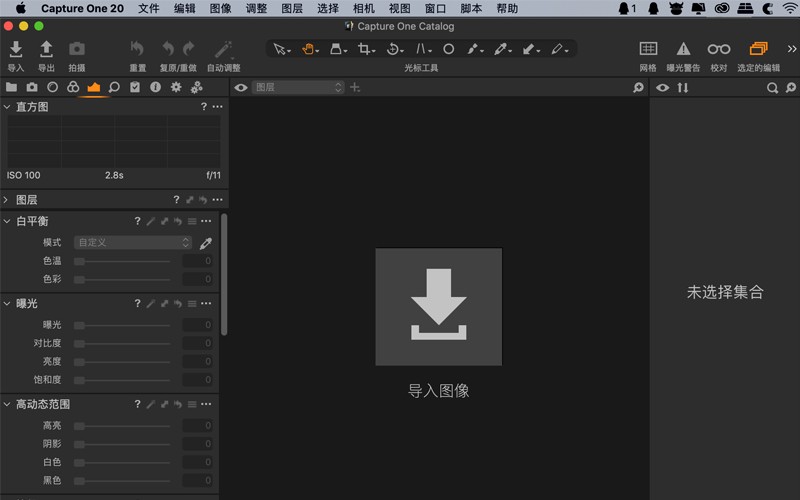Click the Export (导出) toolbar icon
The image size is (800, 500).
pyautogui.click(x=46, y=49)
